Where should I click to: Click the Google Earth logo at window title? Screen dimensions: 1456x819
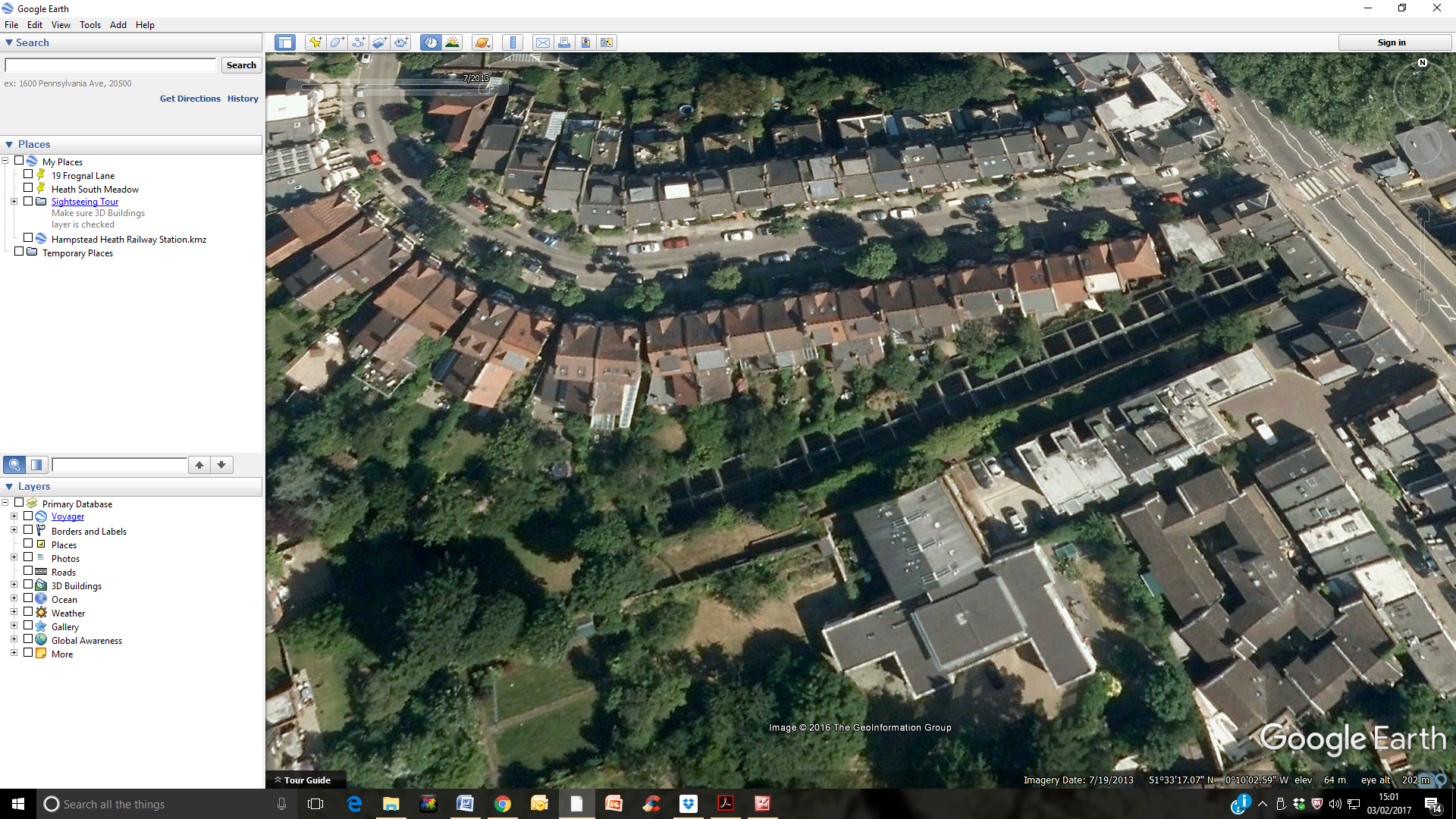click(8, 8)
